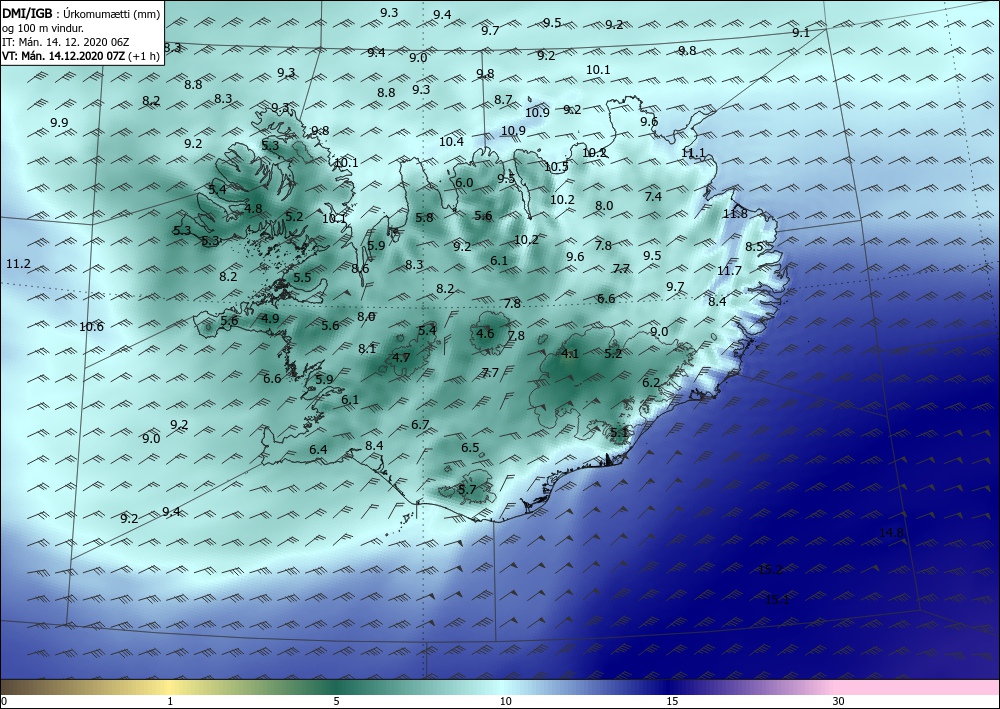Click the pink end of the color bar
The width and height of the screenshot is (1000, 709).
[x=918, y=687]
